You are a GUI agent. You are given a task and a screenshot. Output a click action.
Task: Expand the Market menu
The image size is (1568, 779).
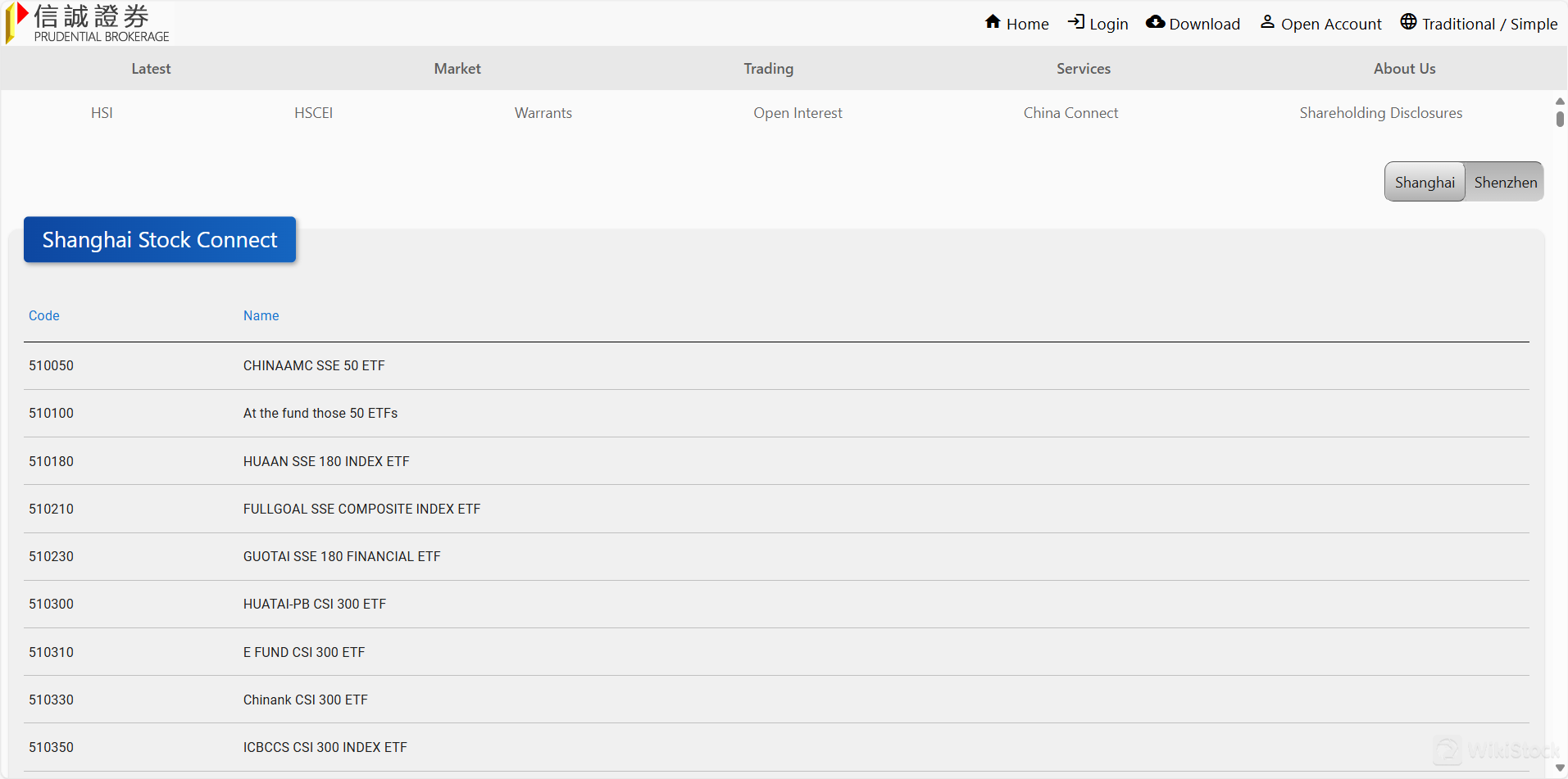point(457,69)
